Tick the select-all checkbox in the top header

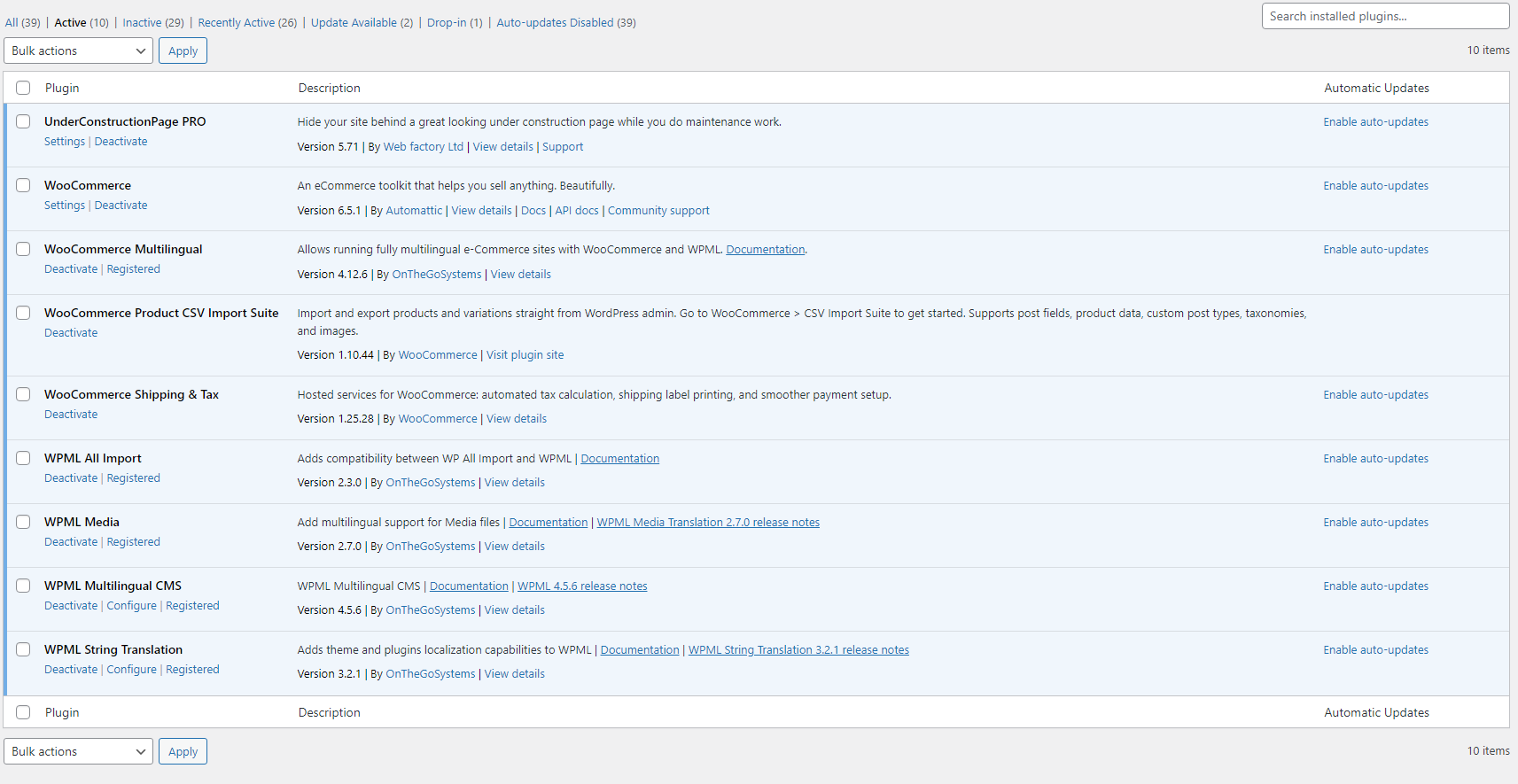(x=23, y=88)
